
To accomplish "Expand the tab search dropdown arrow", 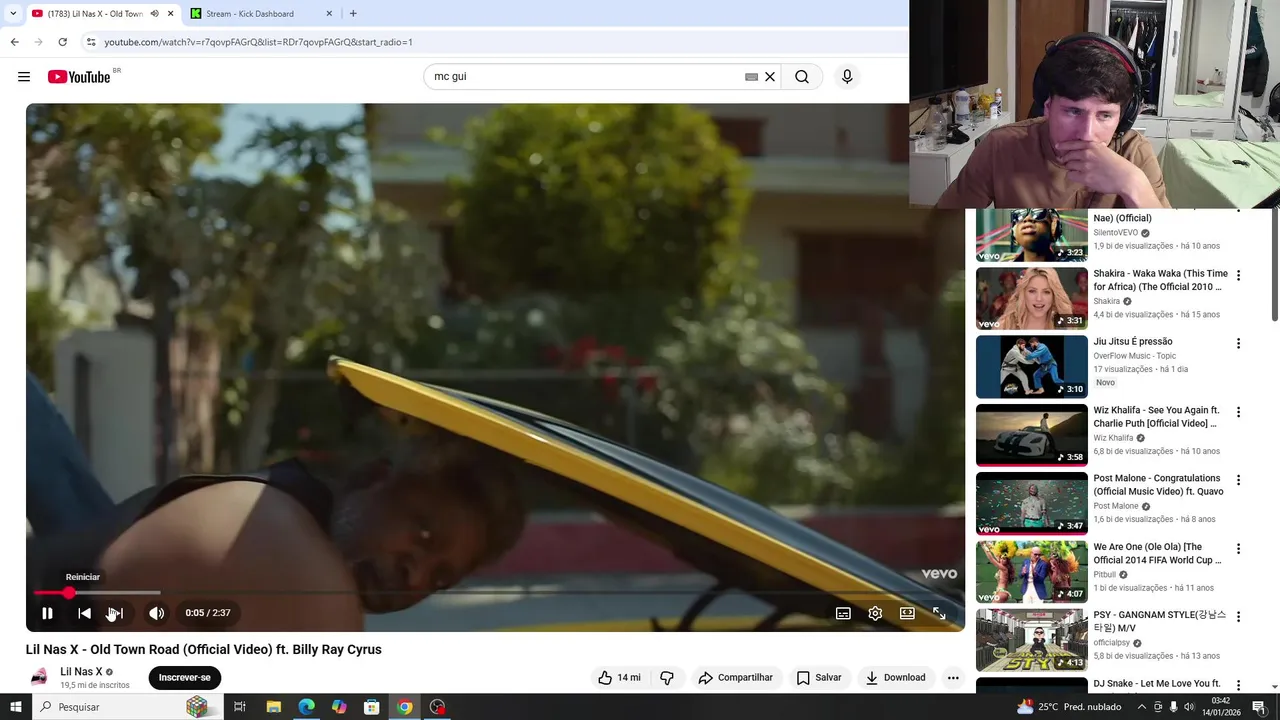I will [x=12, y=14].
